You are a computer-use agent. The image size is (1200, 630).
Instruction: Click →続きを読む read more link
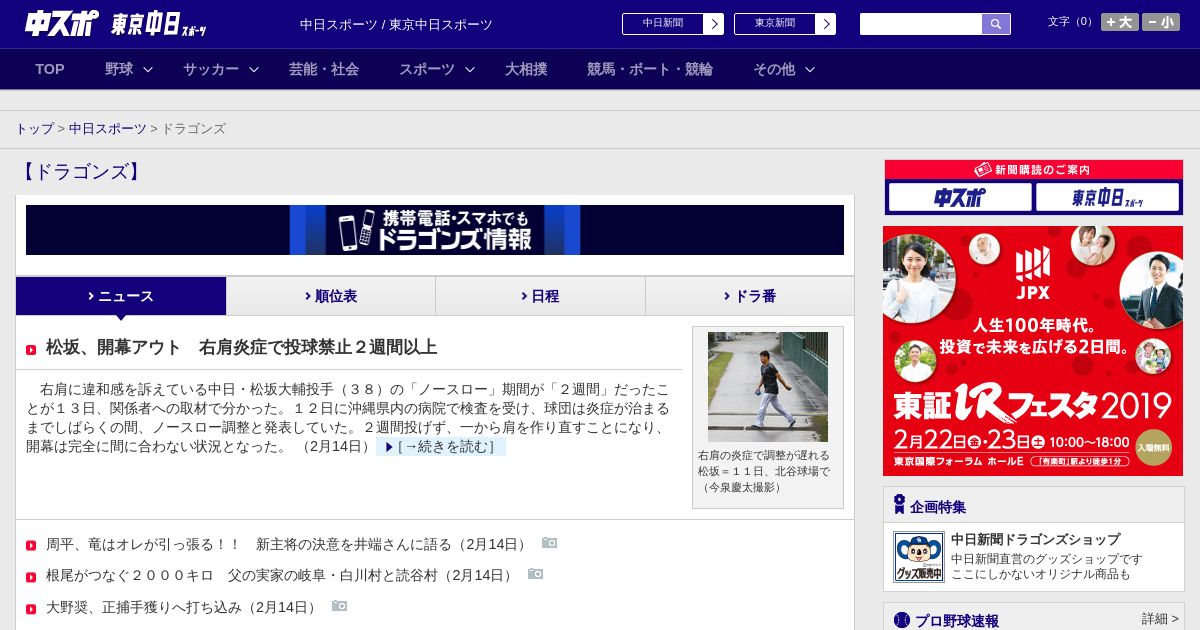441,447
